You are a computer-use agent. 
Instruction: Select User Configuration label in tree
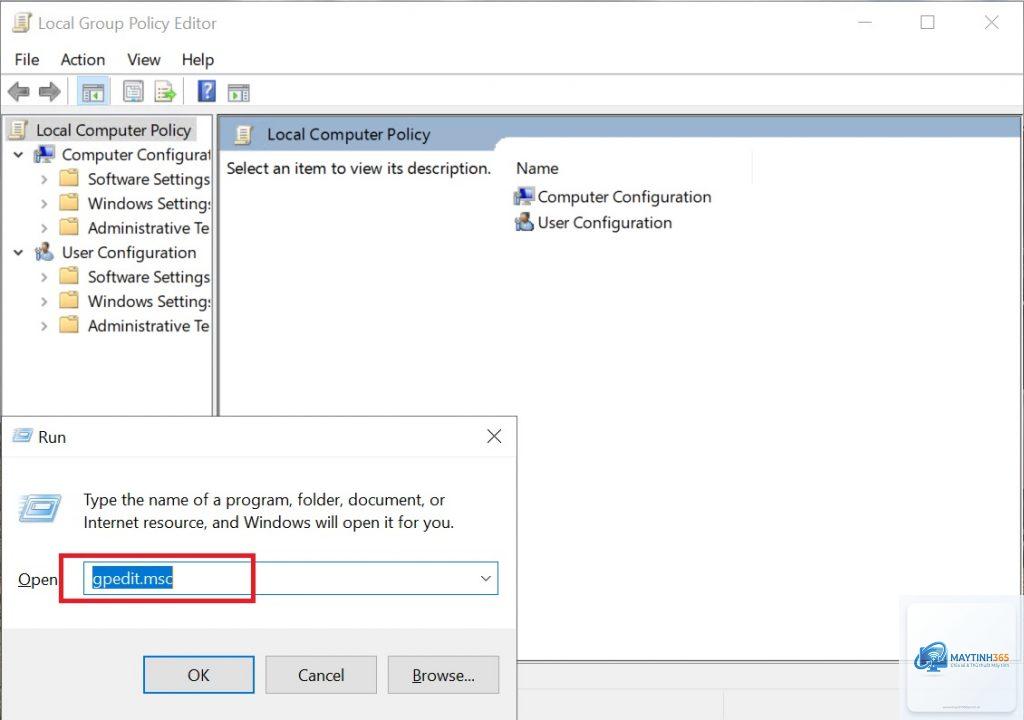click(129, 252)
